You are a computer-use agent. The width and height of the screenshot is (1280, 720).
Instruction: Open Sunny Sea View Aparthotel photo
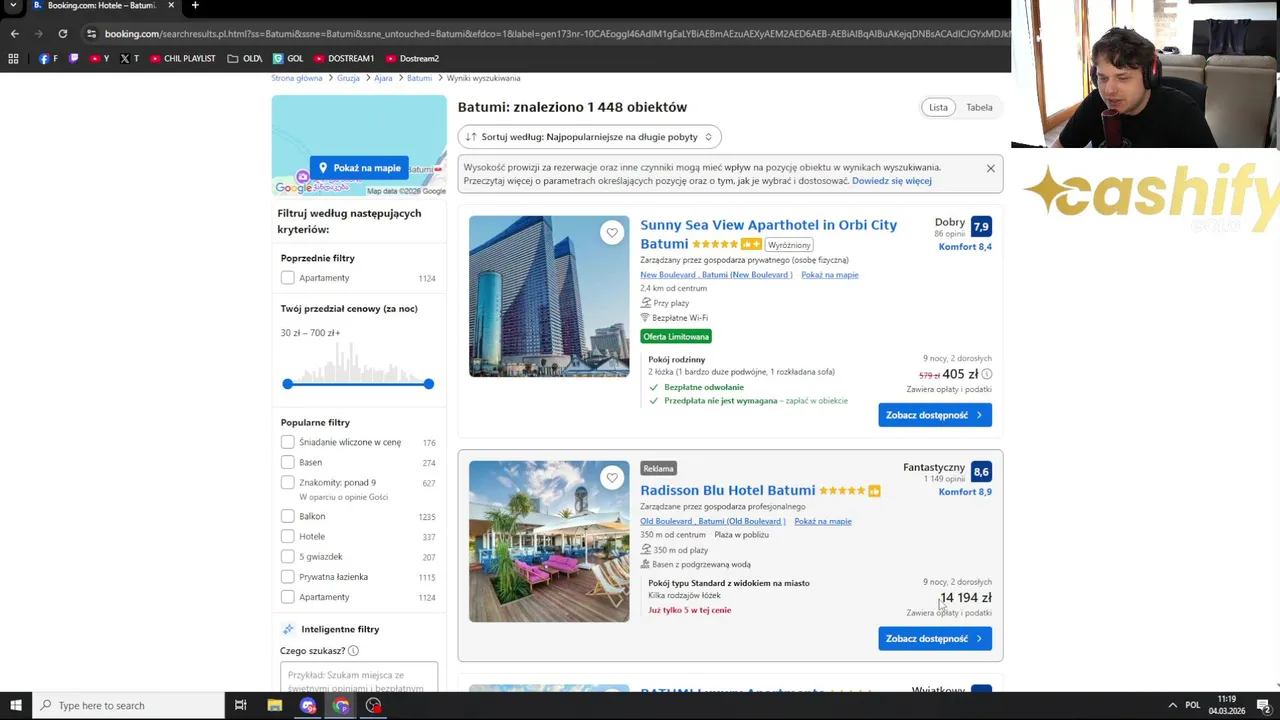click(x=549, y=296)
